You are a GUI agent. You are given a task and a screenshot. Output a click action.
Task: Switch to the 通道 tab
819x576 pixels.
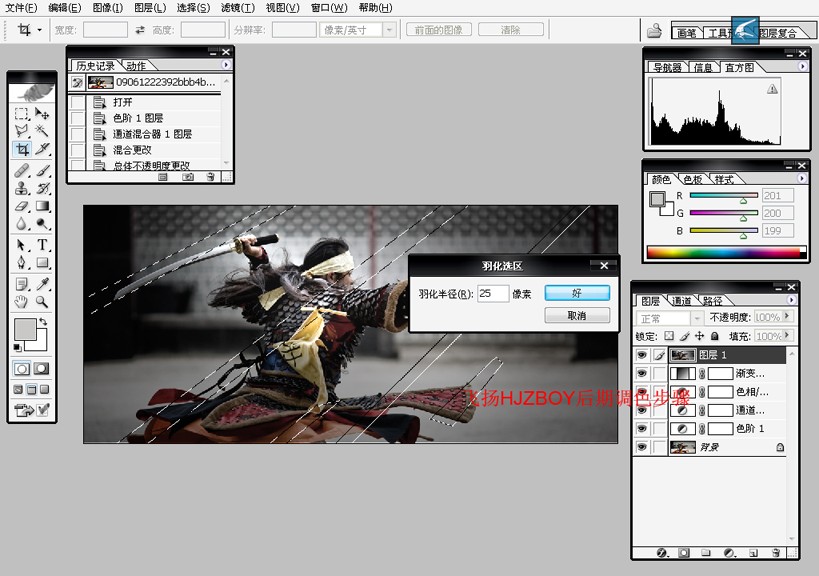(681, 301)
